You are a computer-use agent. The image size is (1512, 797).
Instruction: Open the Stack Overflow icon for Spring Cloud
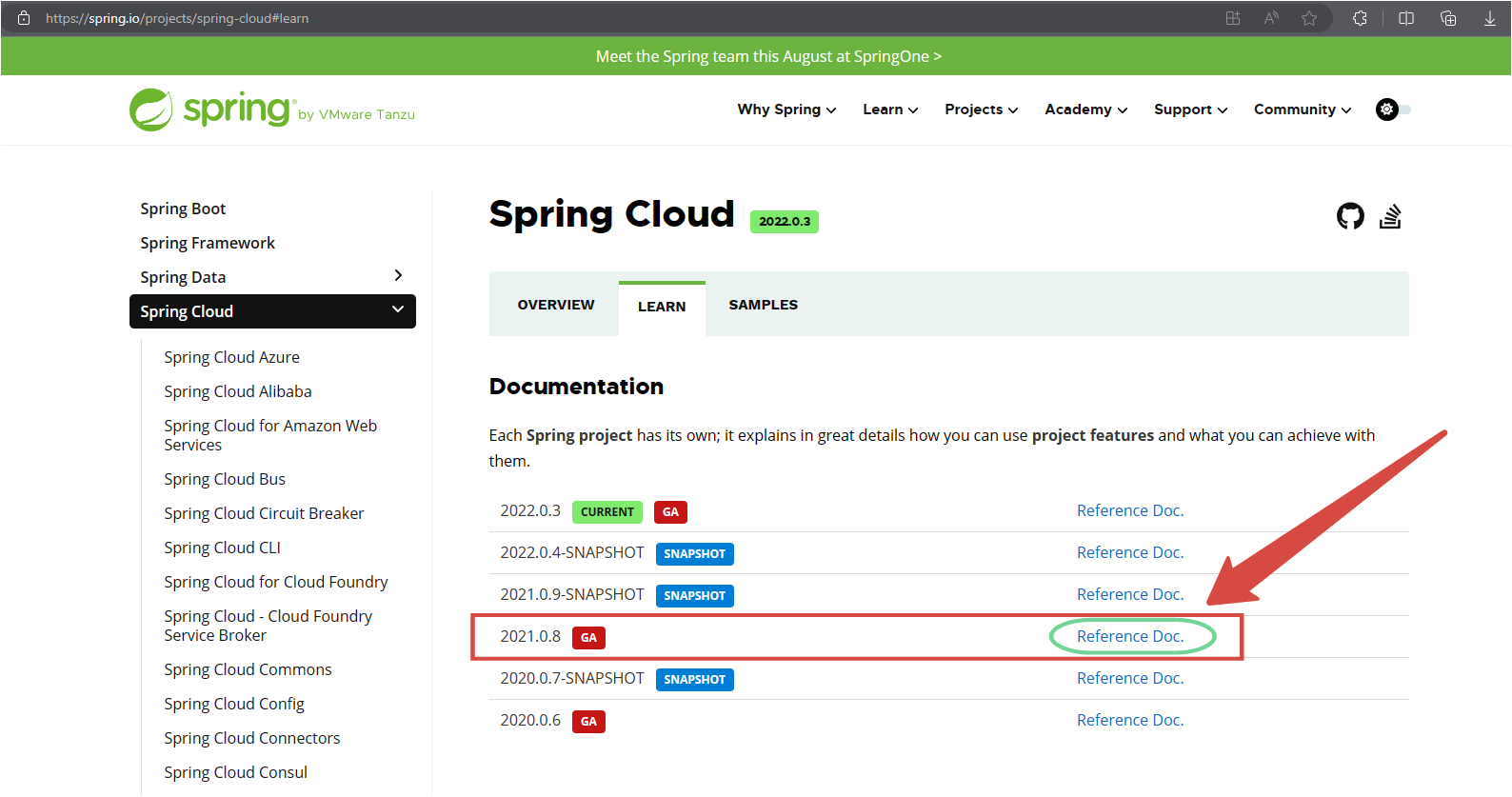click(x=1390, y=217)
